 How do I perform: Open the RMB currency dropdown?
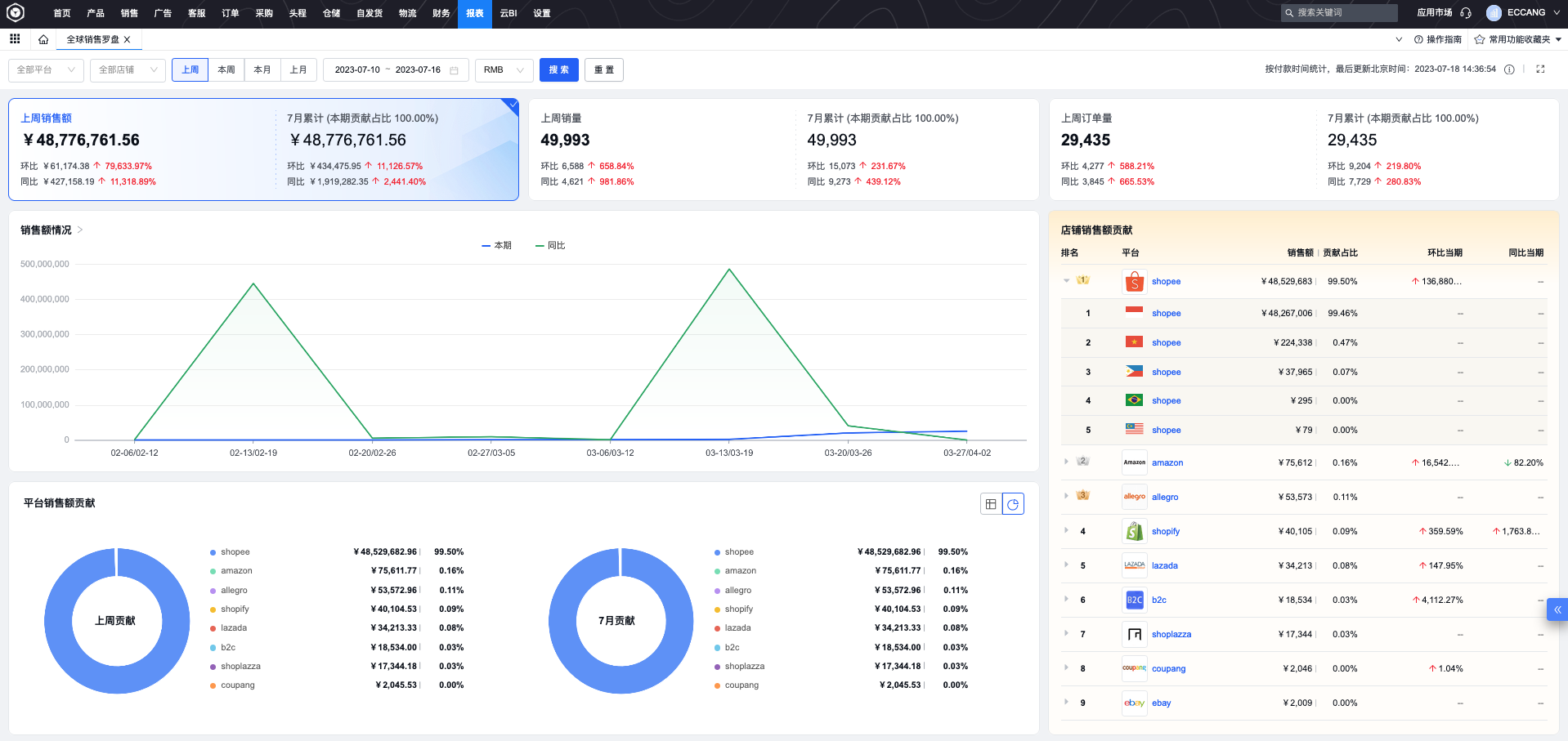pyautogui.click(x=504, y=70)
